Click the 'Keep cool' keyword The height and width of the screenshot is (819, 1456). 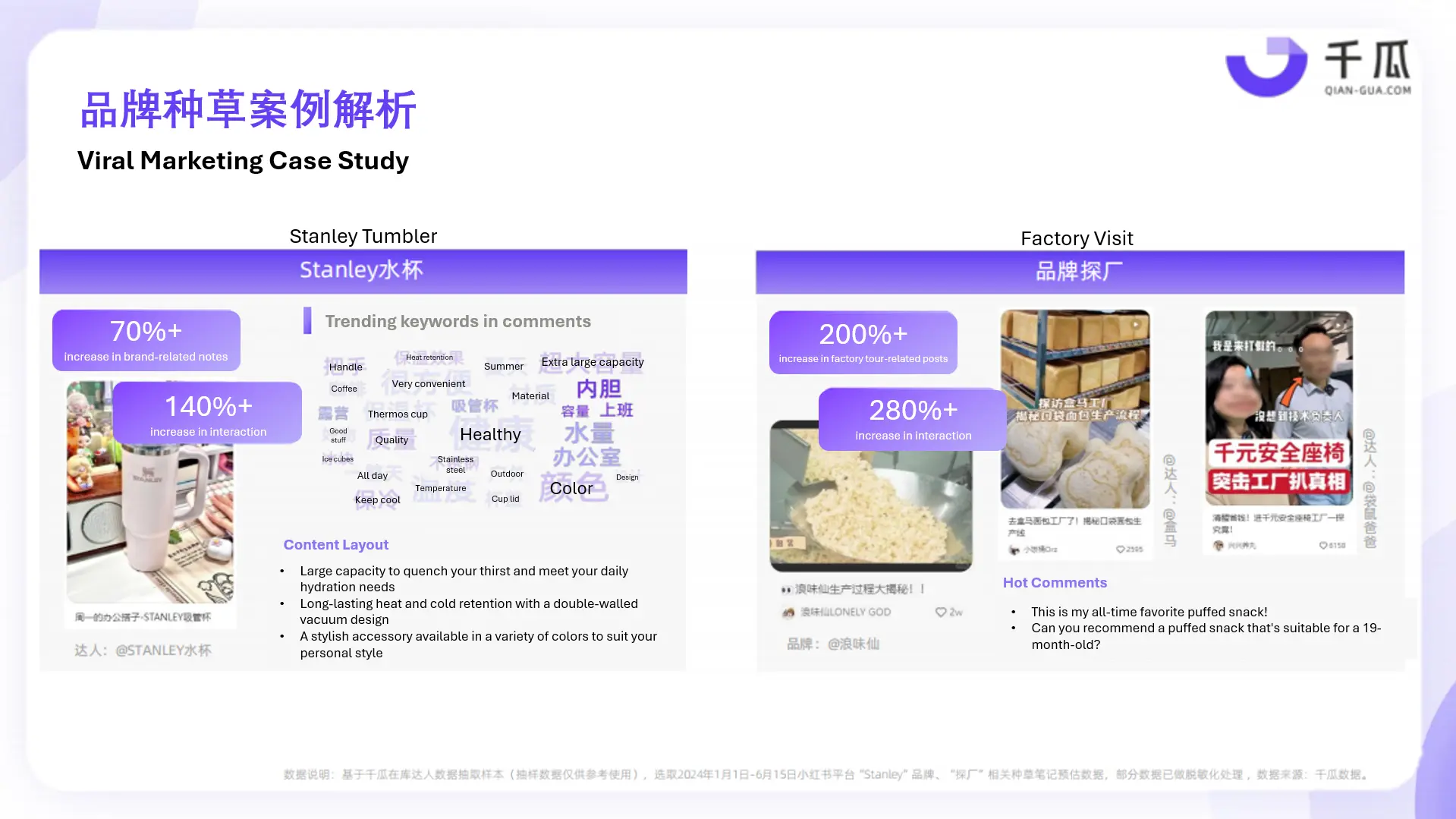point(377,500)
